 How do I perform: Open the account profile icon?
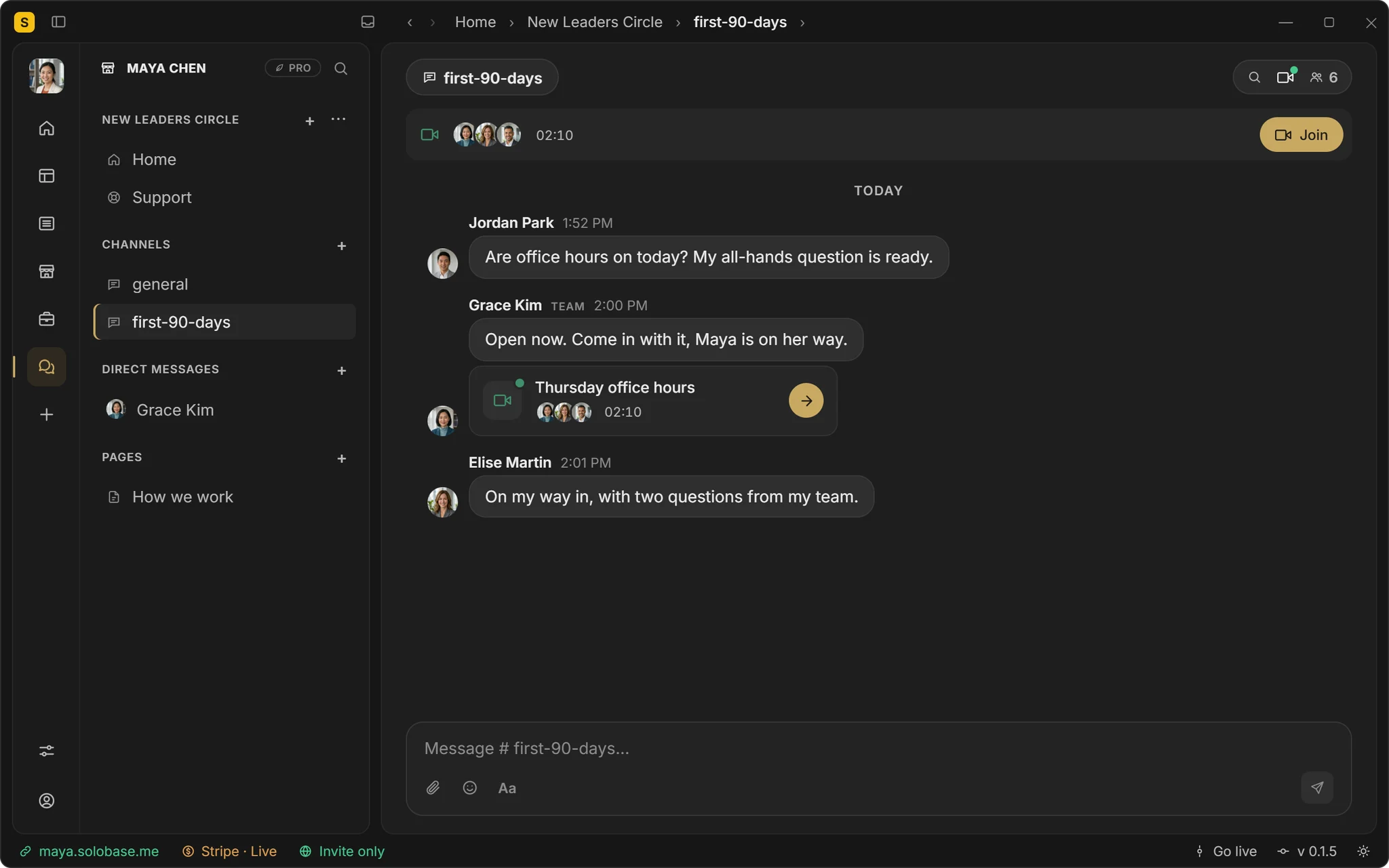(x=47, y=801)
